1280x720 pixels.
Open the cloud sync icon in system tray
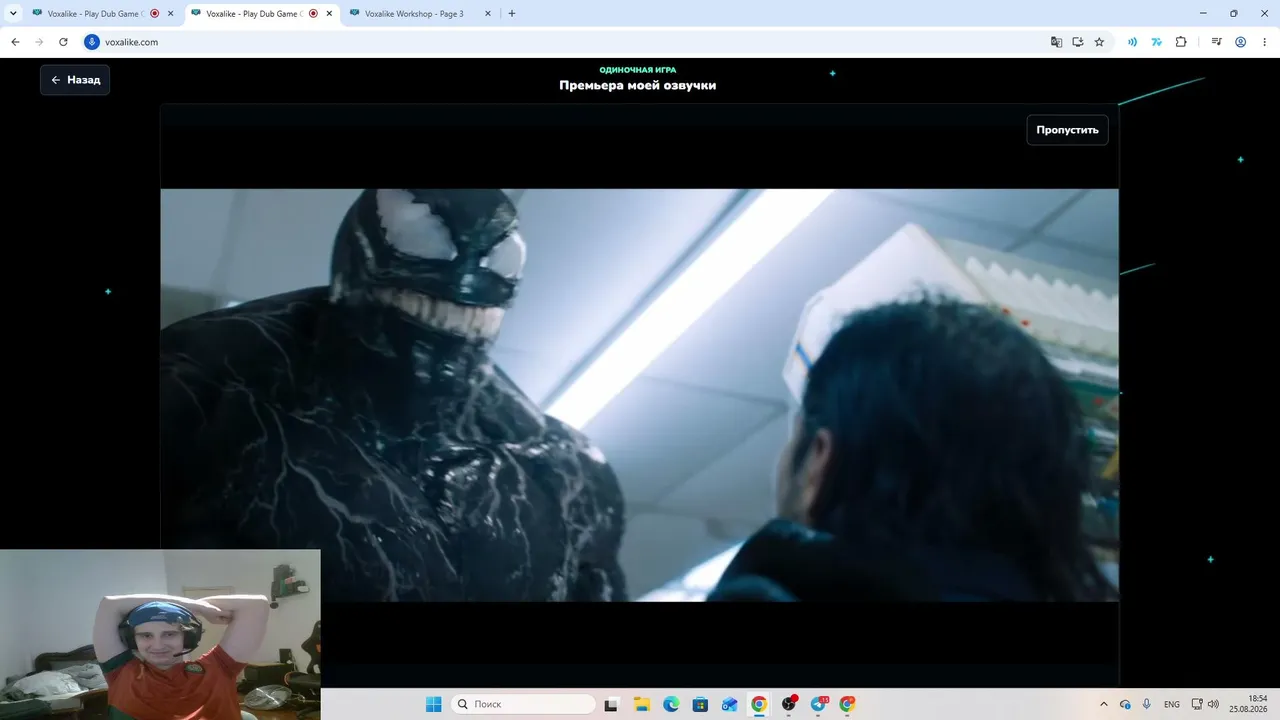(x=1125, y=704)
